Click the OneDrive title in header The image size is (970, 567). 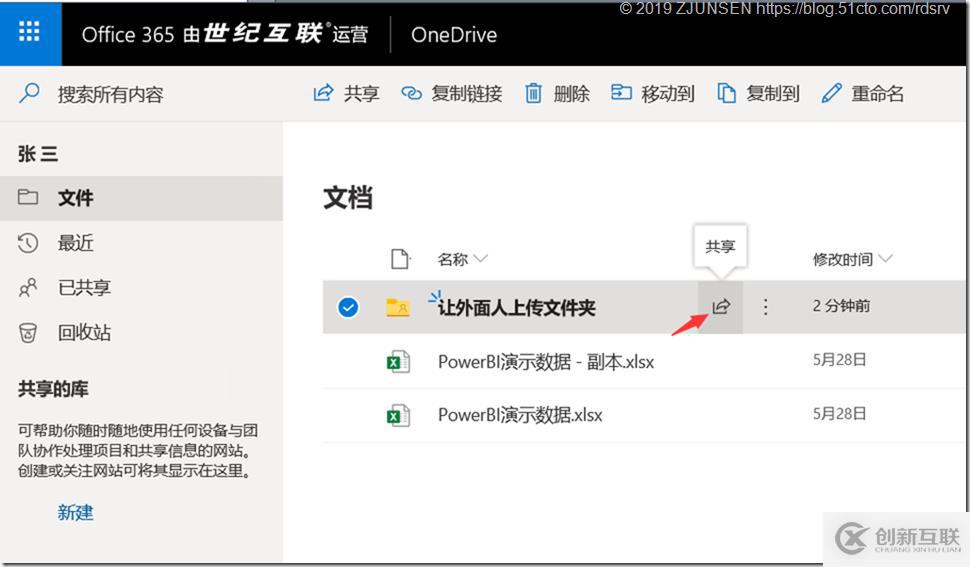point(454,35)
